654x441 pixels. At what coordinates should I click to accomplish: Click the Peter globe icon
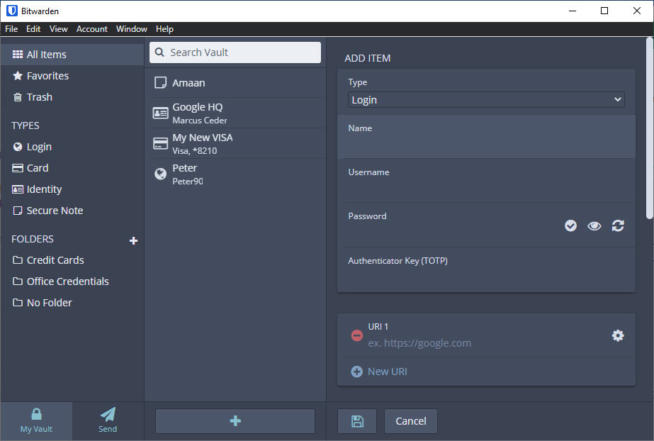(161, 174)
